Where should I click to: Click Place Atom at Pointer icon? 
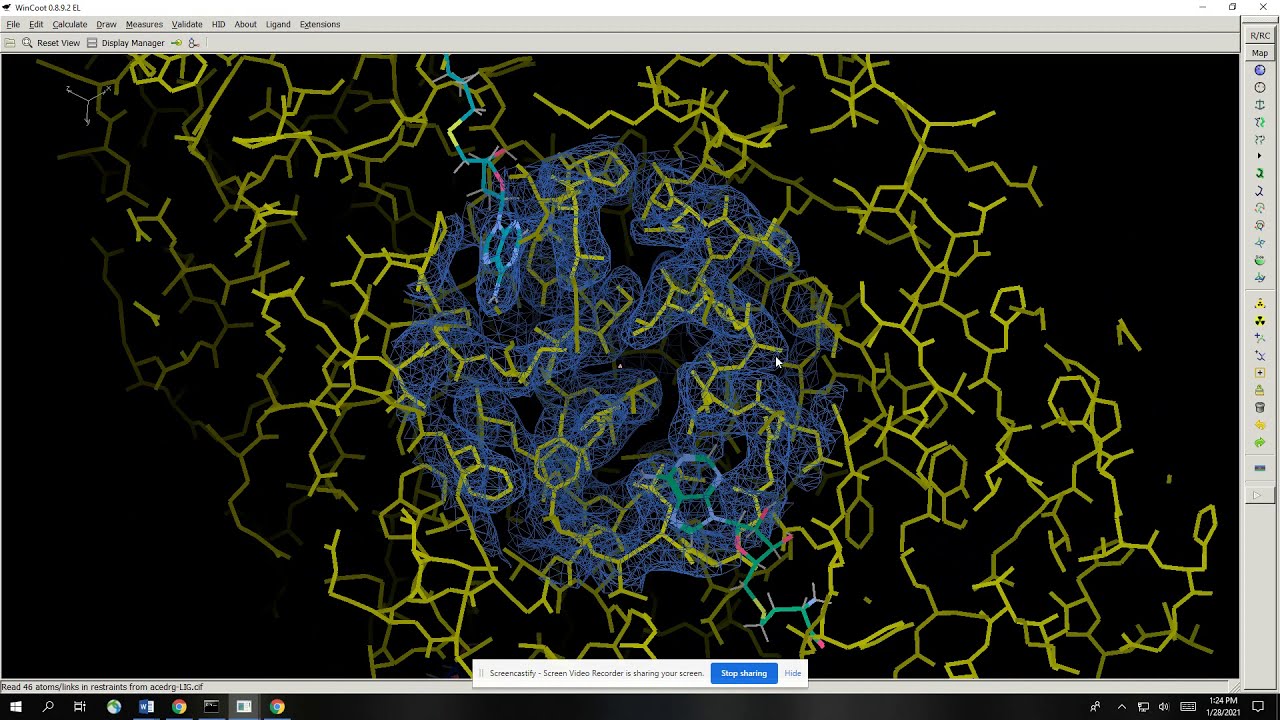pyautogui.click(x=1260, y=373)
